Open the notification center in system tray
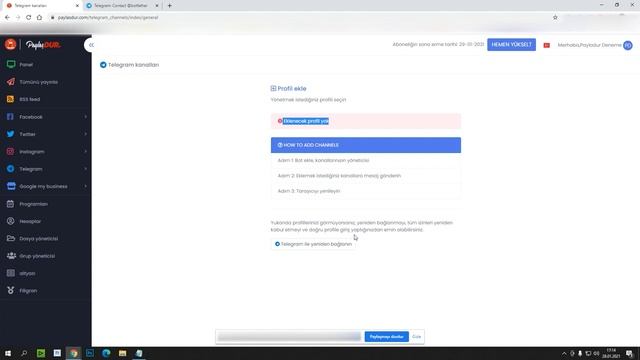 click(x=629, y=353)
